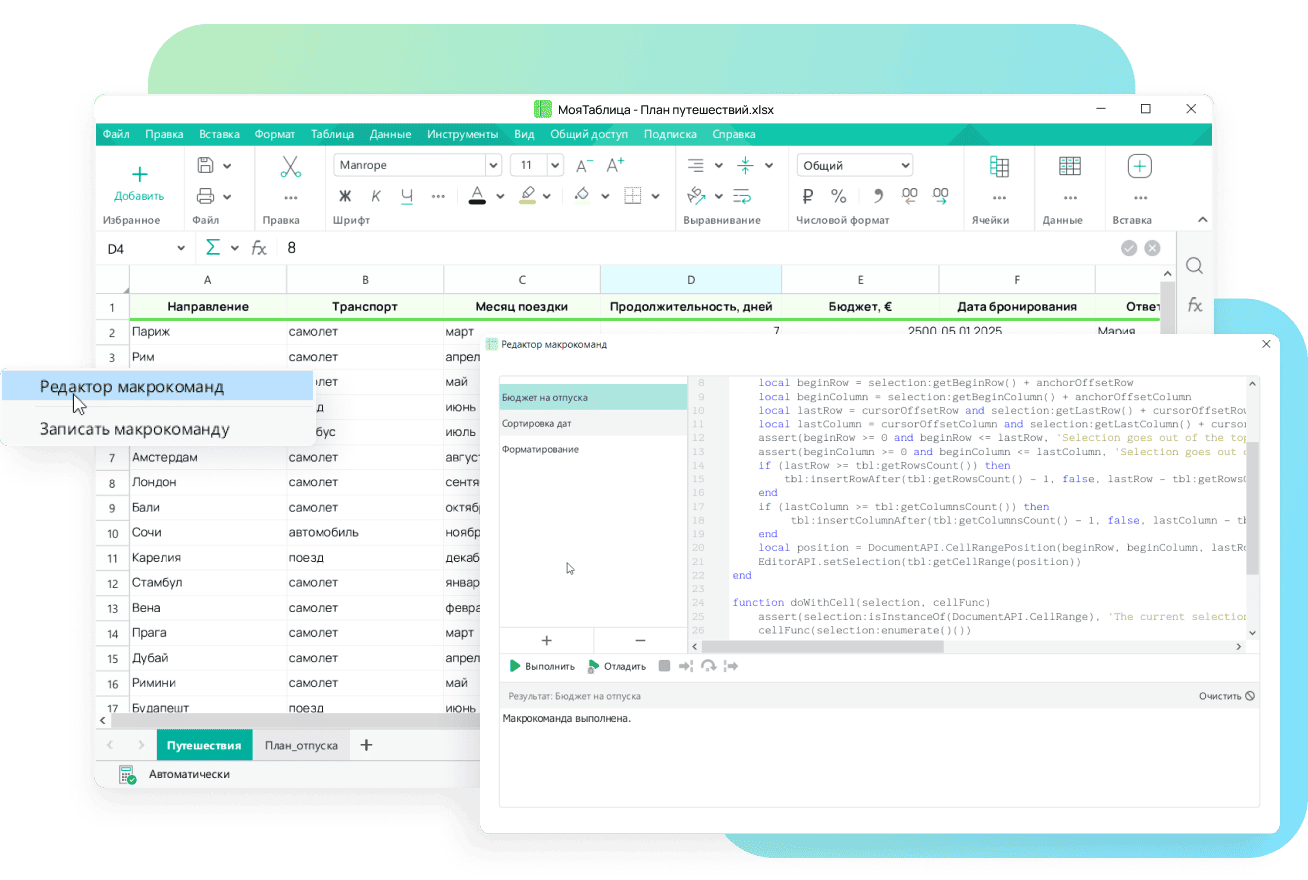Click the Данные table icon
The image size is (1308, 880).
1070,167
